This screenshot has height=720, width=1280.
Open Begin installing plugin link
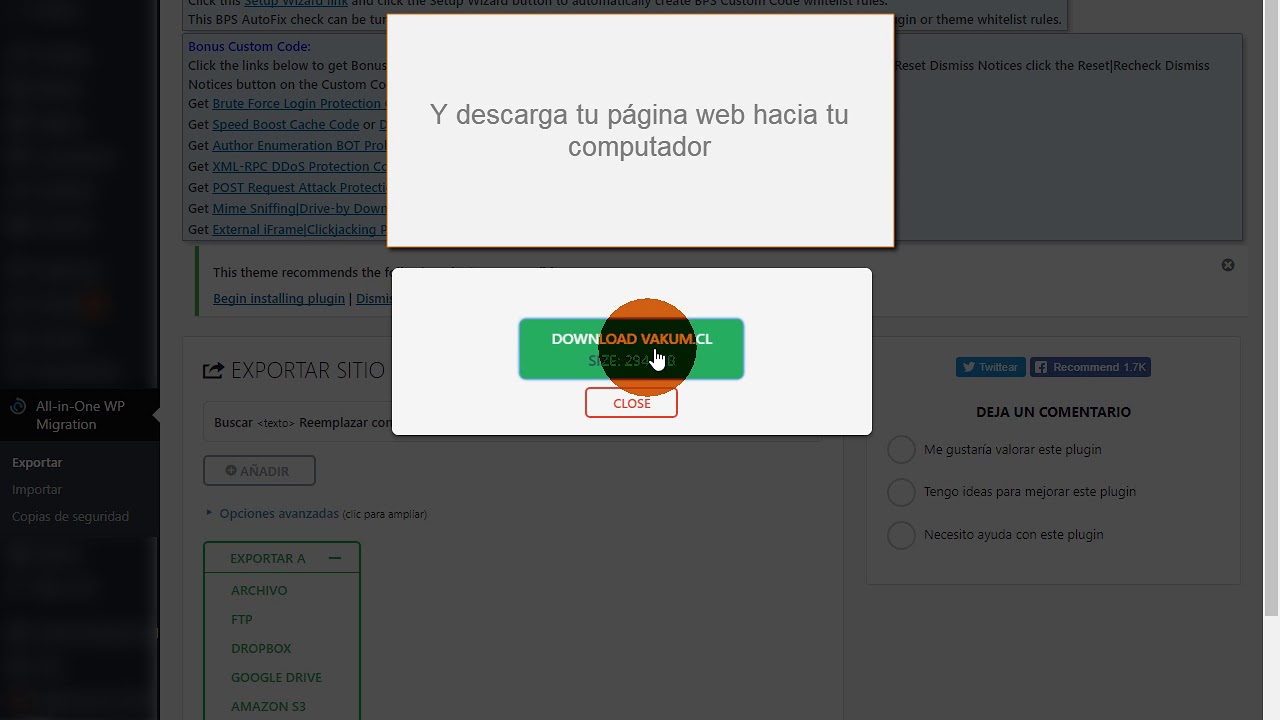(x=279, y=298)
